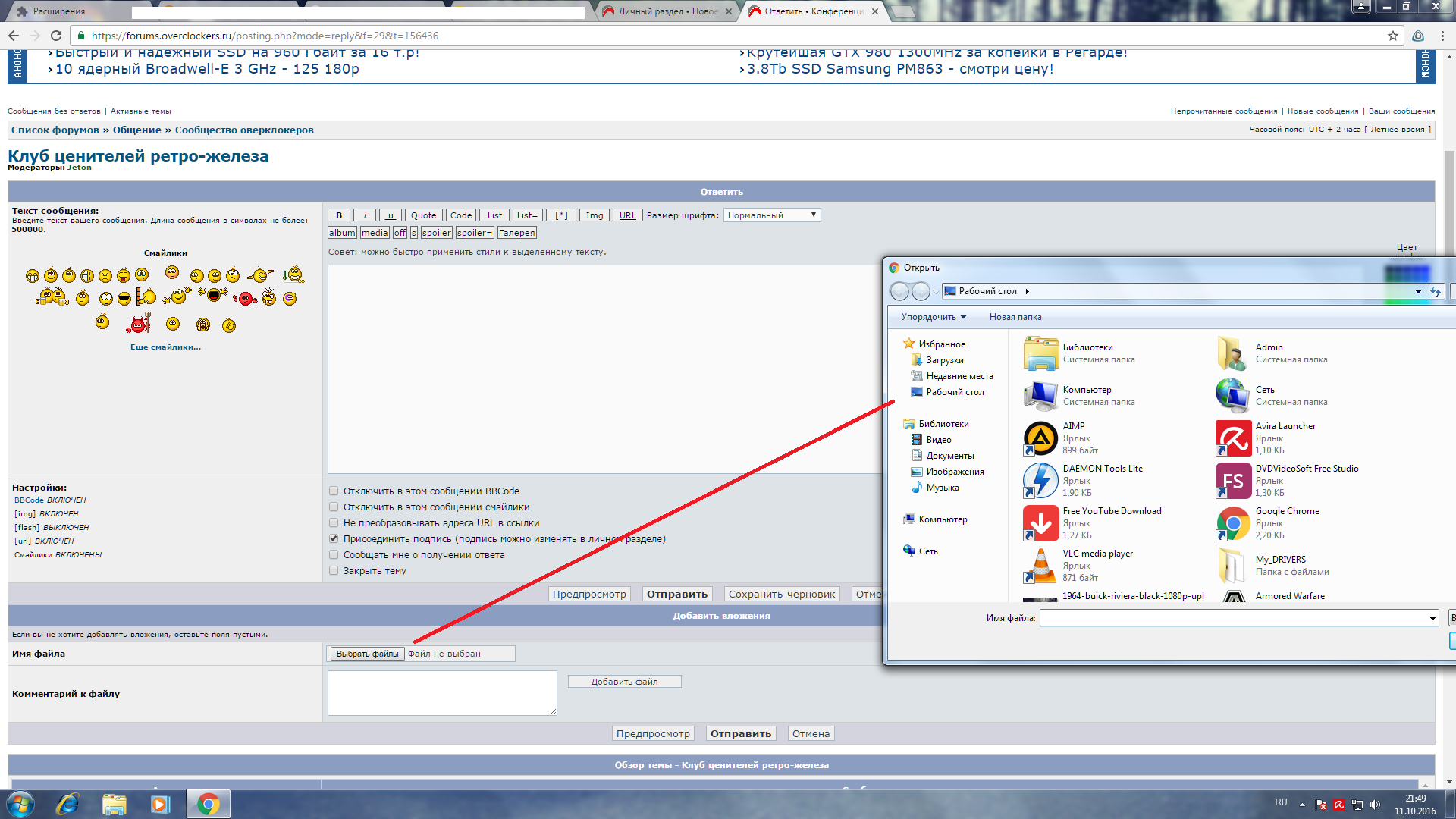Viewport: 1456px width, 819px height.
Task: Click the Google Chrome shortcut in the file dialog
Action: click(1233, 523)
